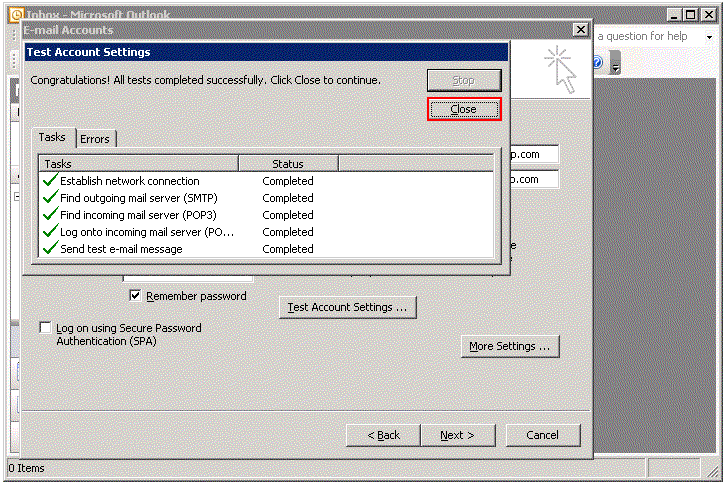Click the Outlook application icon in title bar
This screenshot has width=724, height=484.
click(15, 15)
